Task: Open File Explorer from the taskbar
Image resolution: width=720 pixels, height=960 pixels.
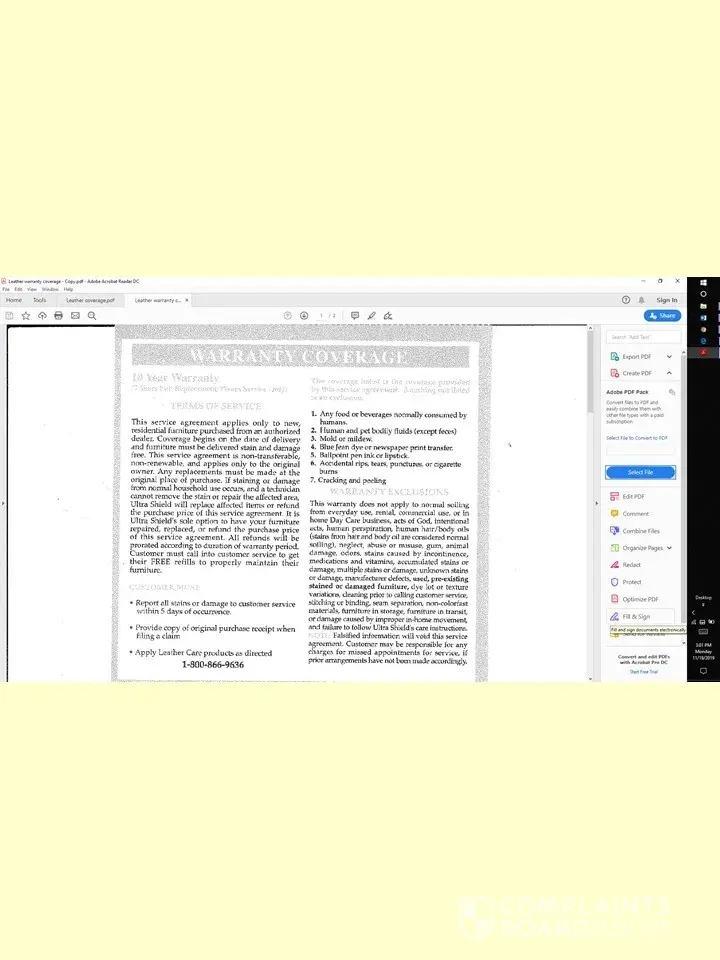Action: [x=703, y=306]
